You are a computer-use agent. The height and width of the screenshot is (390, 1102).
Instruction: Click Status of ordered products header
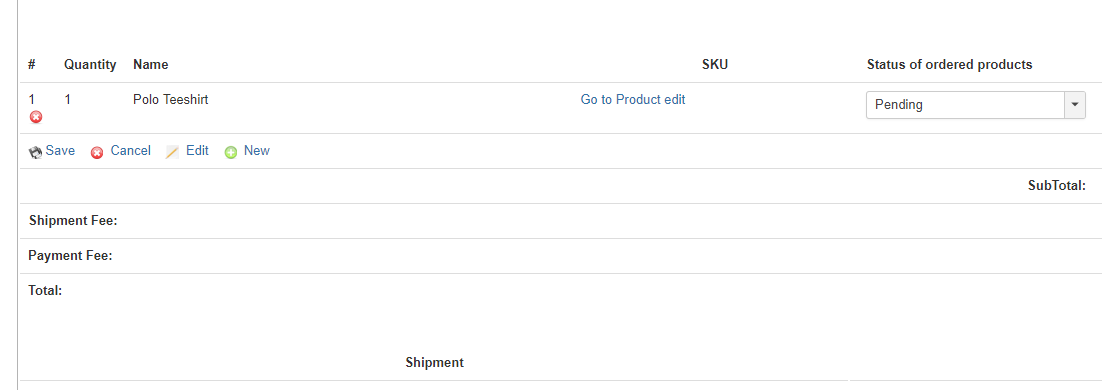click(949, 65)
